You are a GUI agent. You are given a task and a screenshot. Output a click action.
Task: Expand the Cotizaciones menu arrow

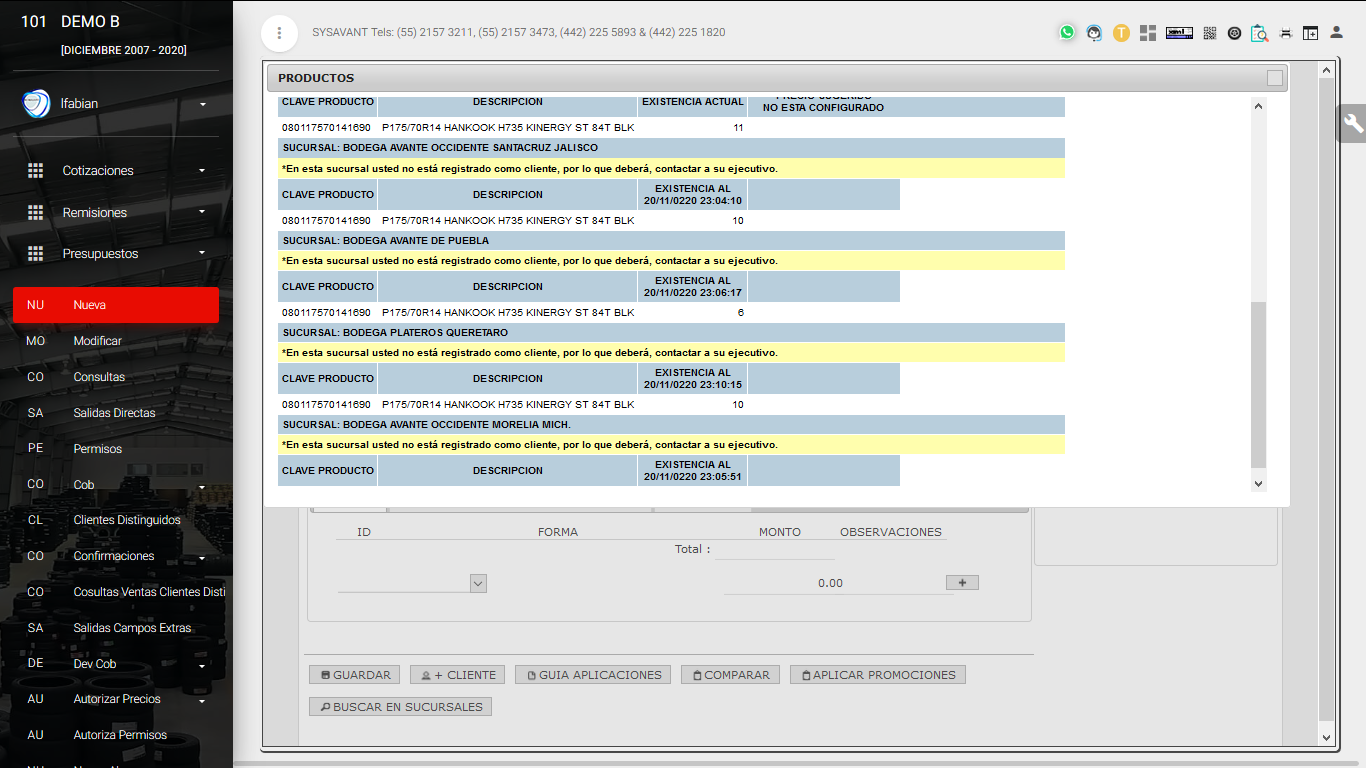pyautogui.click(x=202, y=170)
